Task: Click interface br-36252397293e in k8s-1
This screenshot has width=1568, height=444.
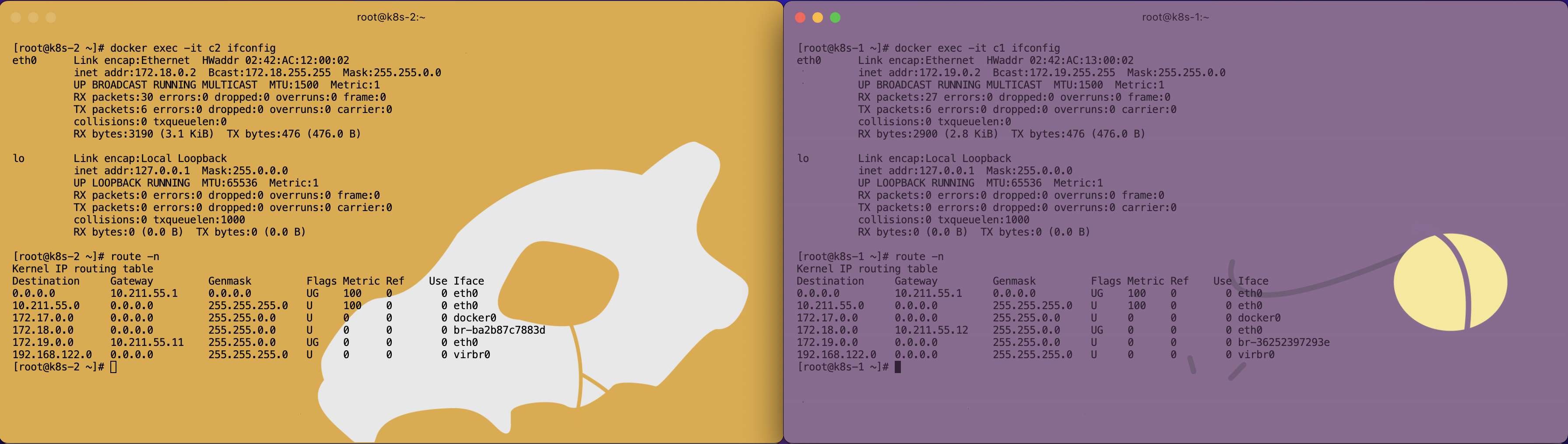Action: [1284, 342]
